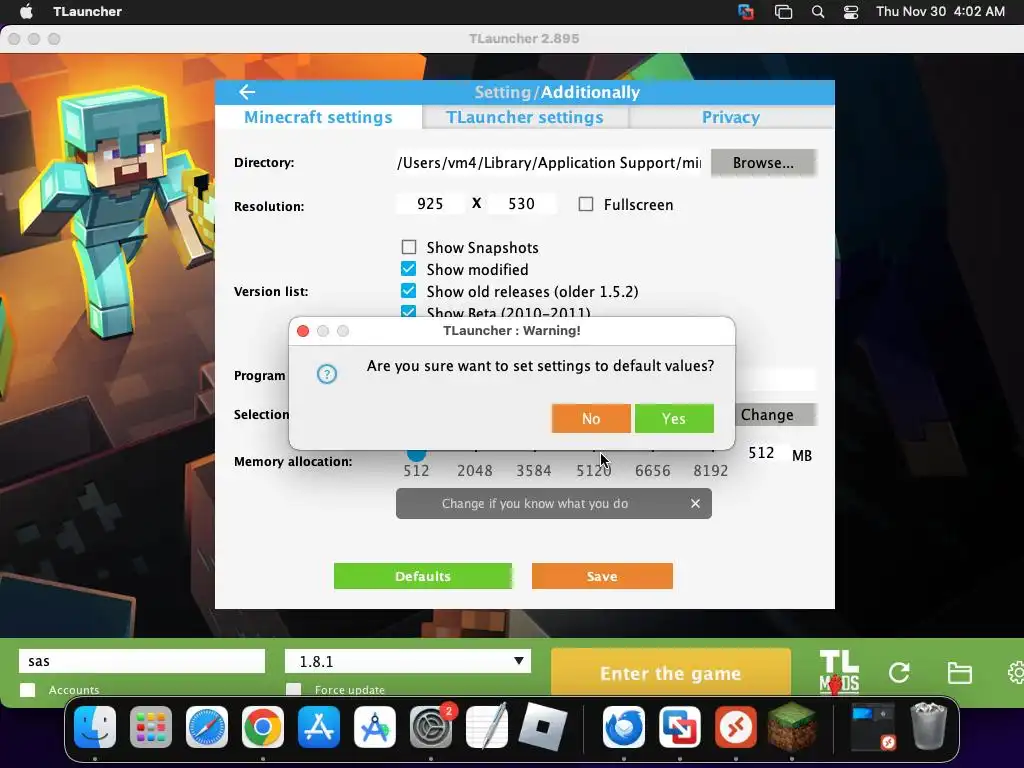
Task: Click the Browse... button
Action: pyautogui.click(x=763, y=163)
